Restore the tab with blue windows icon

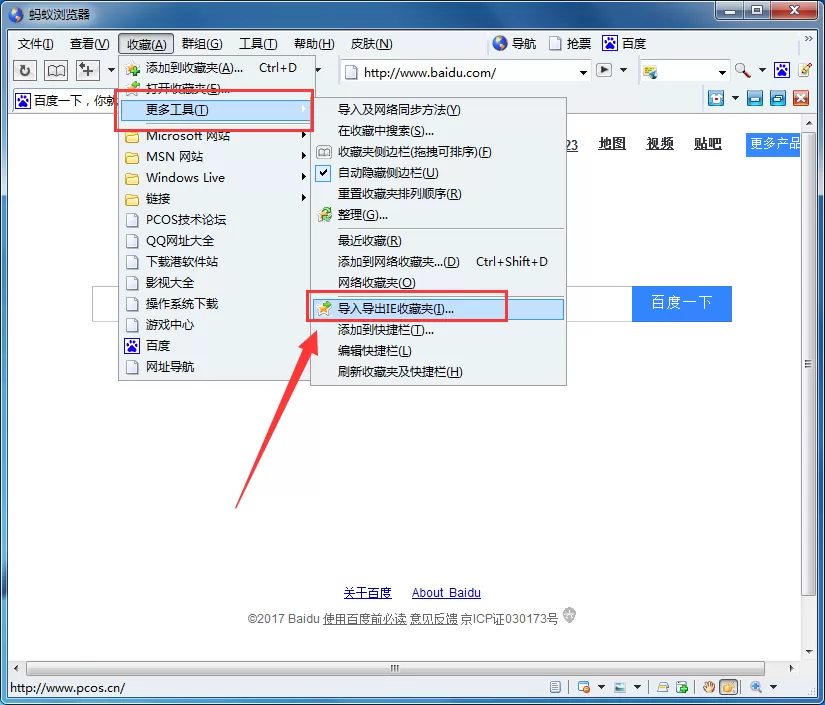pyautogui.click(x=778, y=98)
